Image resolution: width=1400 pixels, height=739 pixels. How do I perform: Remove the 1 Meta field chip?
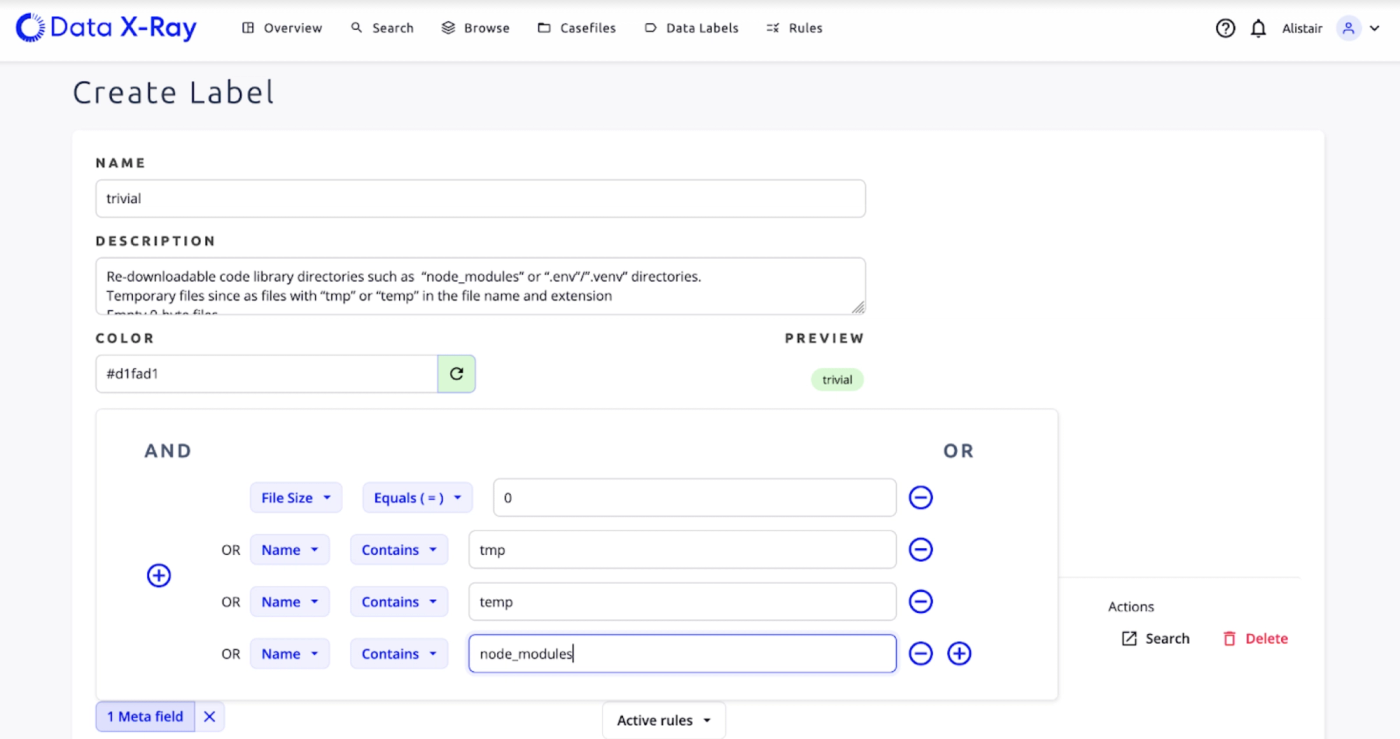point(209,716)
